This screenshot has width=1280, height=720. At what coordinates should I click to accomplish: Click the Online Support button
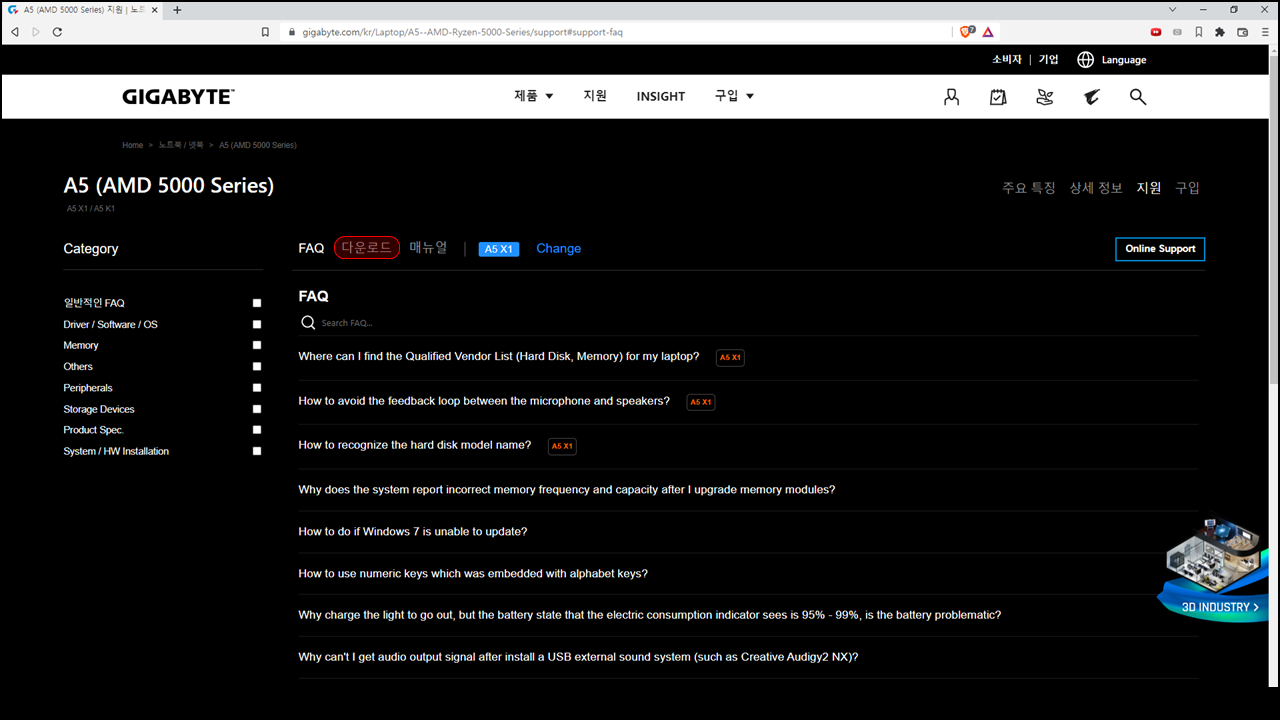point(1160,249)
